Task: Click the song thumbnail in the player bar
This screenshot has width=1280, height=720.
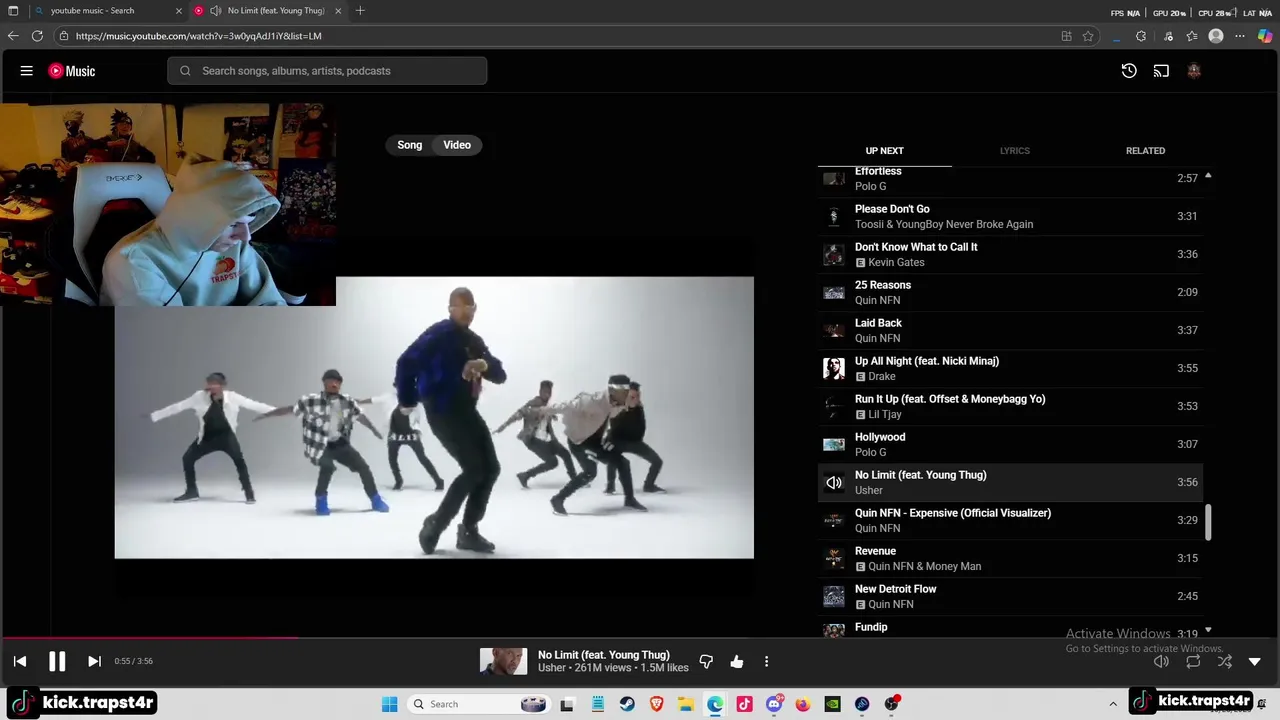Action: coord(503,661)
